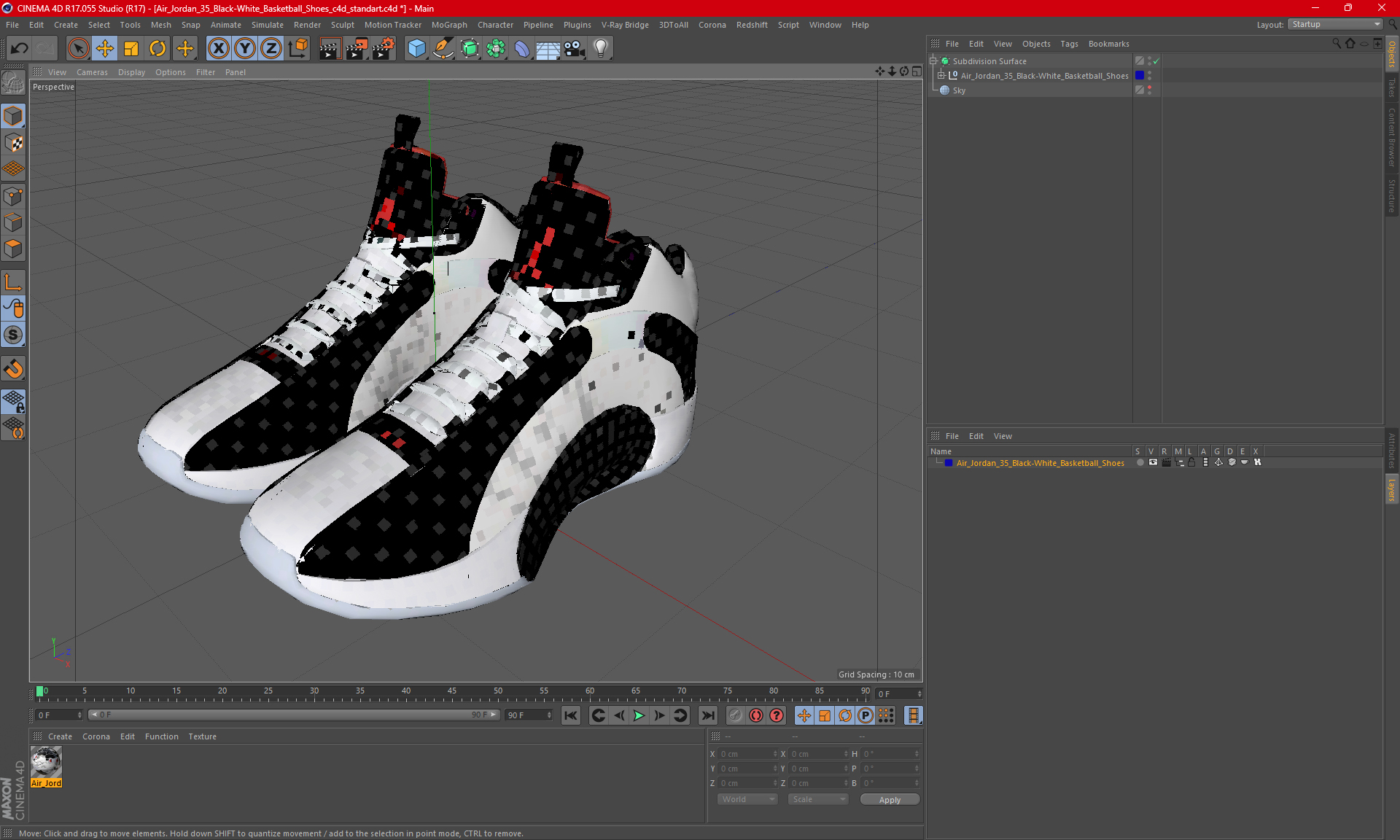Expand the Air_Jordan_35 object hierarchy
1400x840 pixels.
(x=941, y=76)
